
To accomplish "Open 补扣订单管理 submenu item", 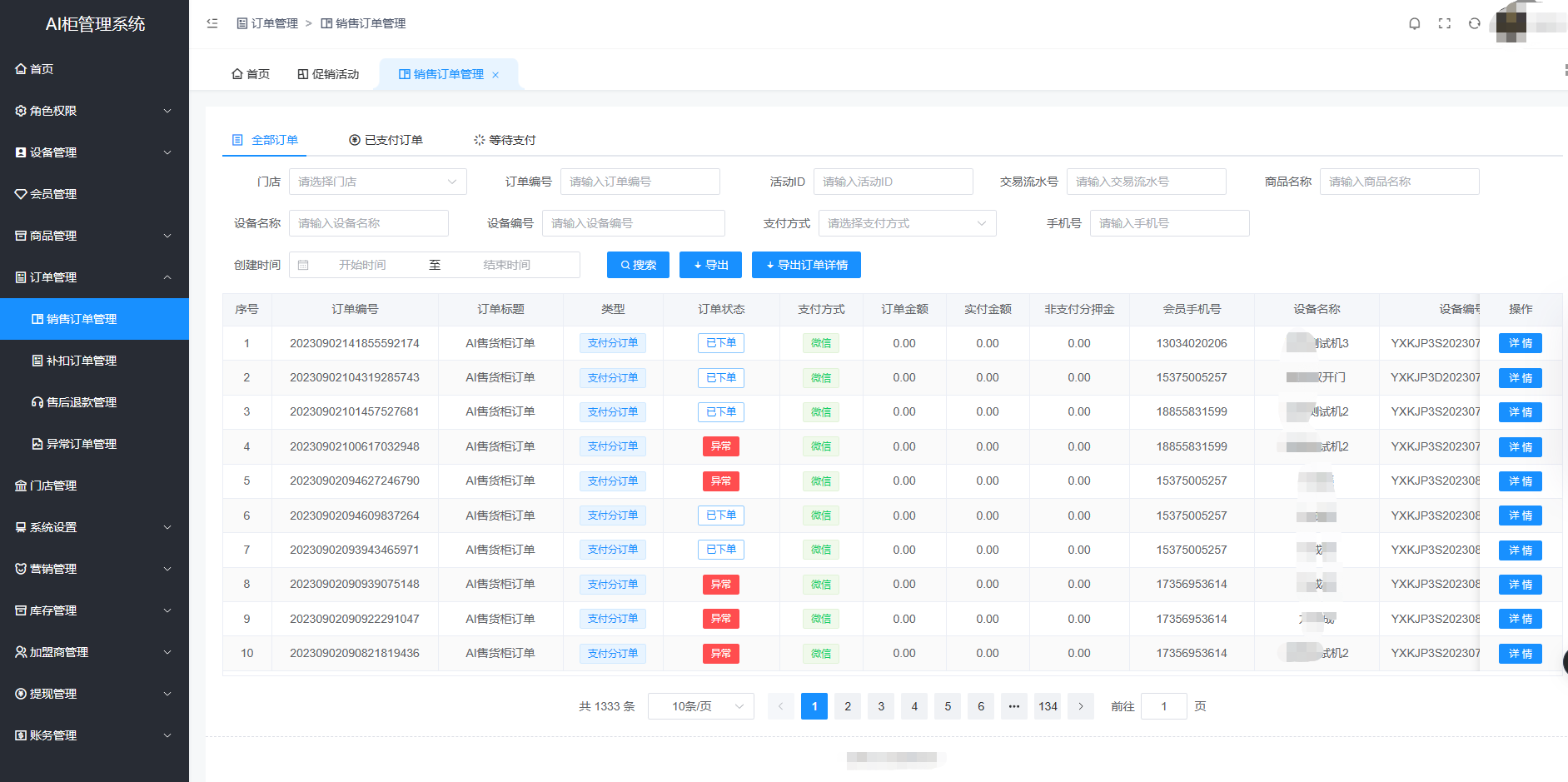I will [x=94, y=361].
